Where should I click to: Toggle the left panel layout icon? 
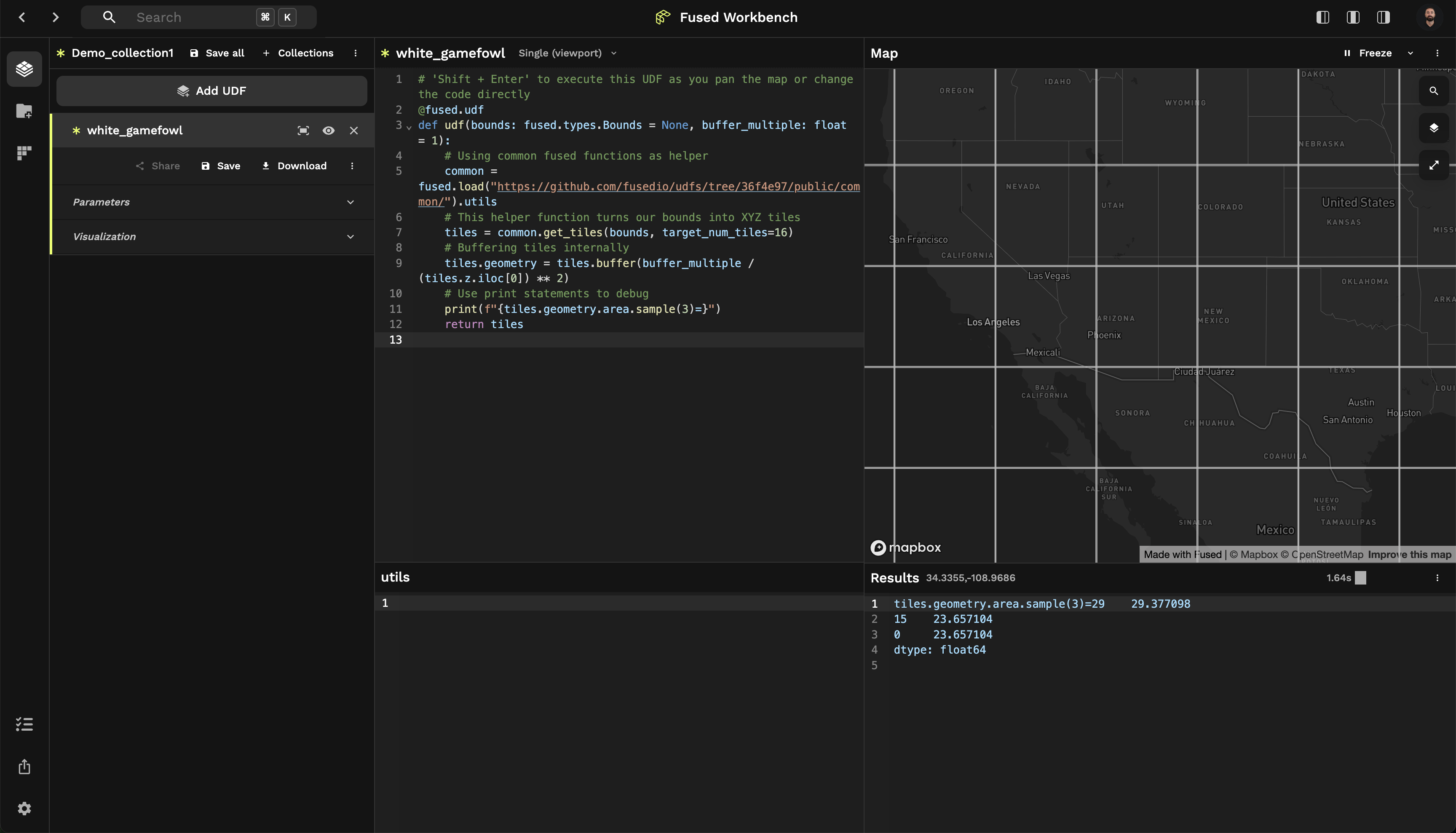click(x=1322, y=17)
